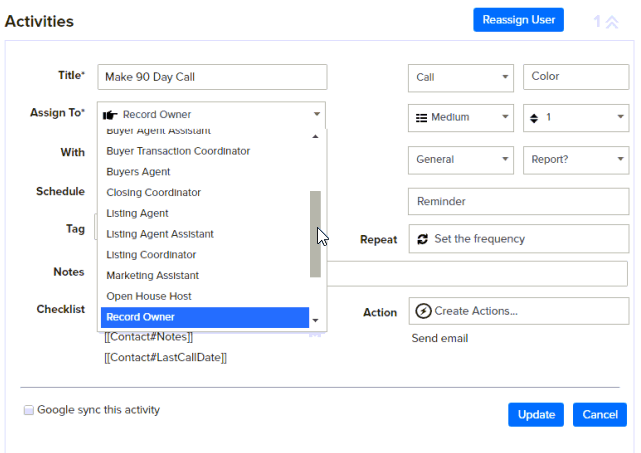Expand the General category dropdown
The height and width of the screenshot is (453, 641).
click(460, 159)
